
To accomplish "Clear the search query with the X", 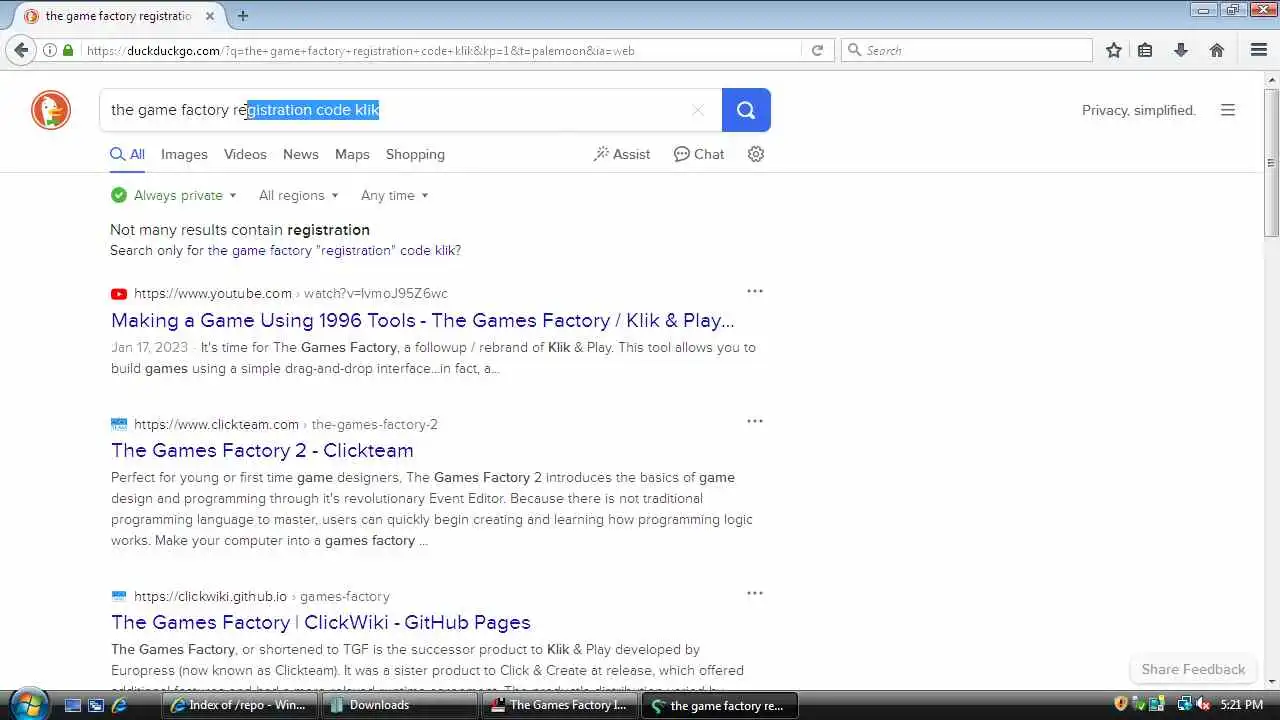I will (698, 110).
